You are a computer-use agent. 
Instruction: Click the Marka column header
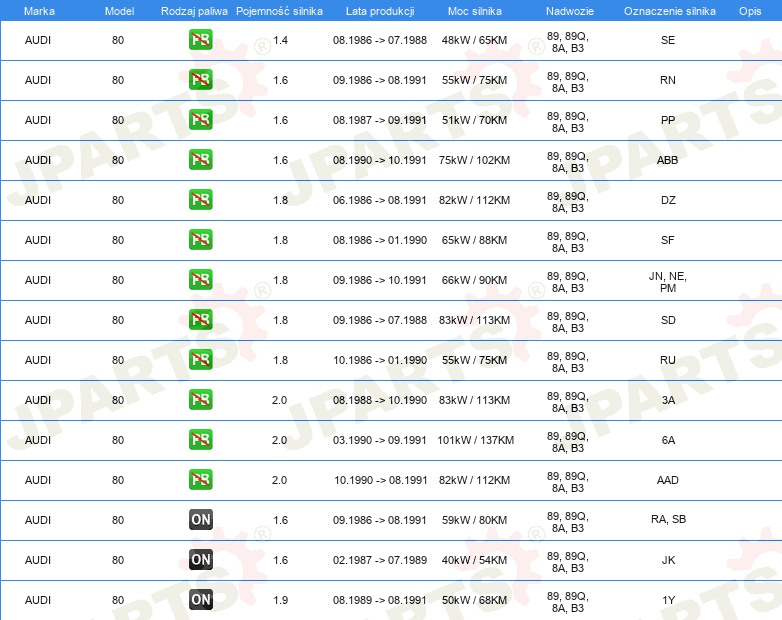[x=39, y=11]
